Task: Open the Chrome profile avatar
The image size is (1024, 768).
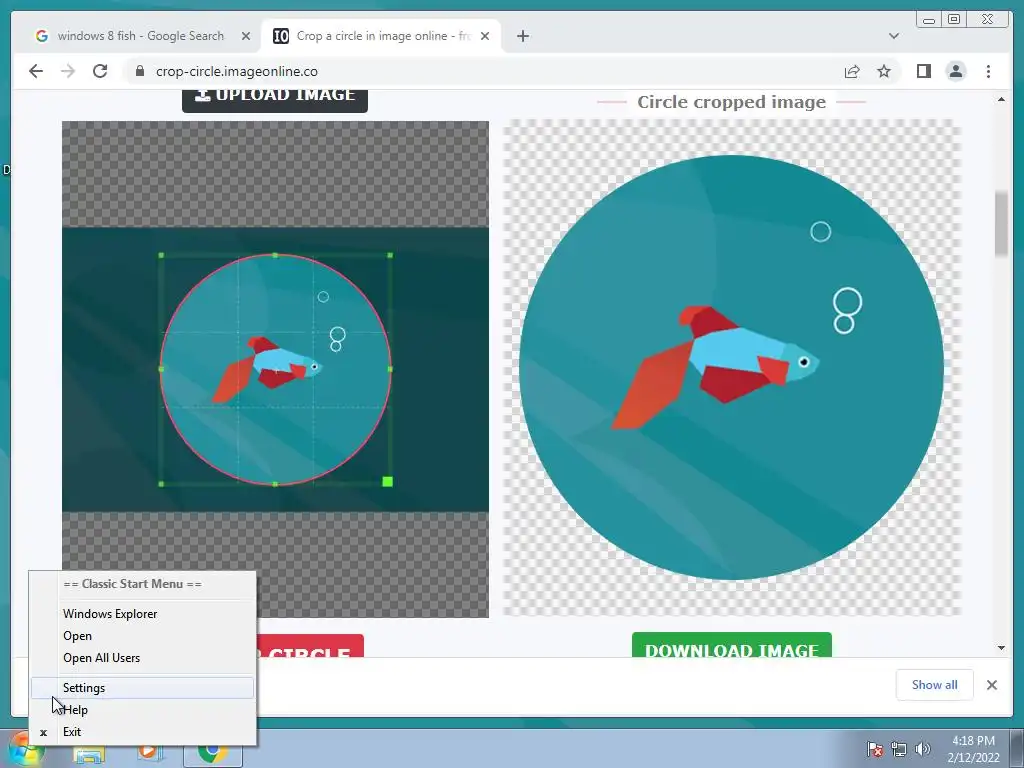Action: click(956, 71)
